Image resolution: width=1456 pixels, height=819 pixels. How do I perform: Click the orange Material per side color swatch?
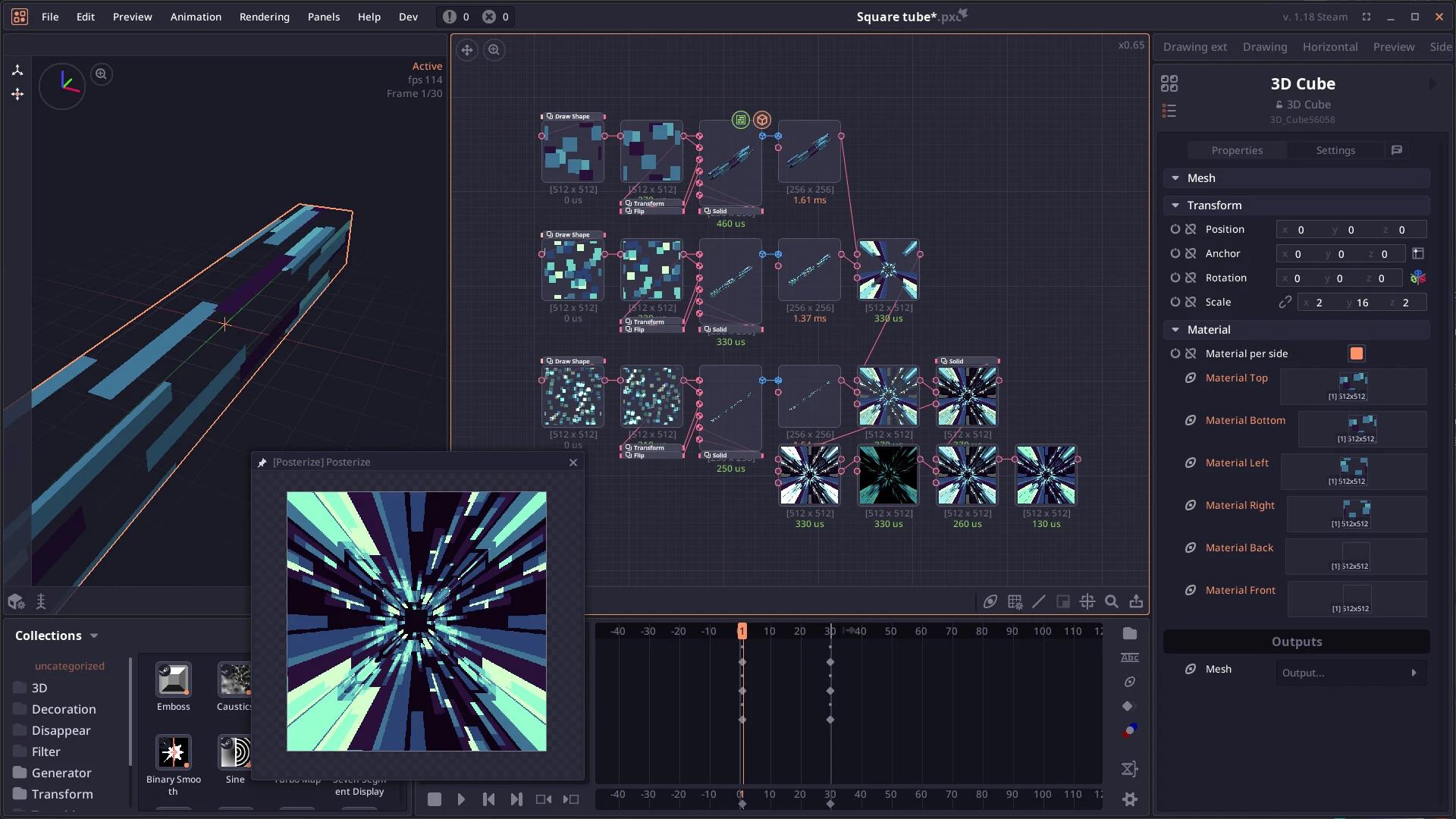point(1356,353)
